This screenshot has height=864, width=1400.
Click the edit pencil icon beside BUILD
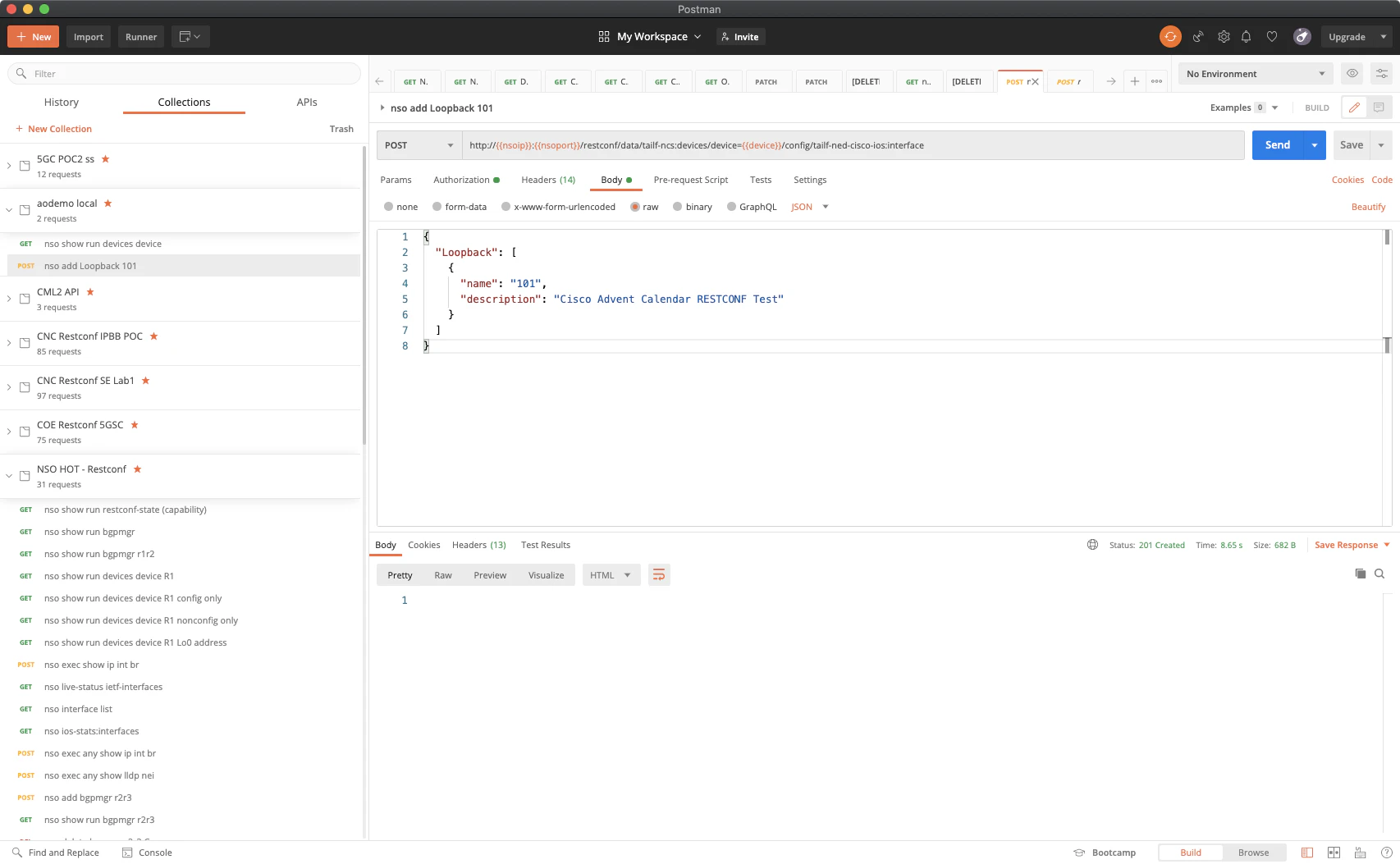tap(1354, 107)
